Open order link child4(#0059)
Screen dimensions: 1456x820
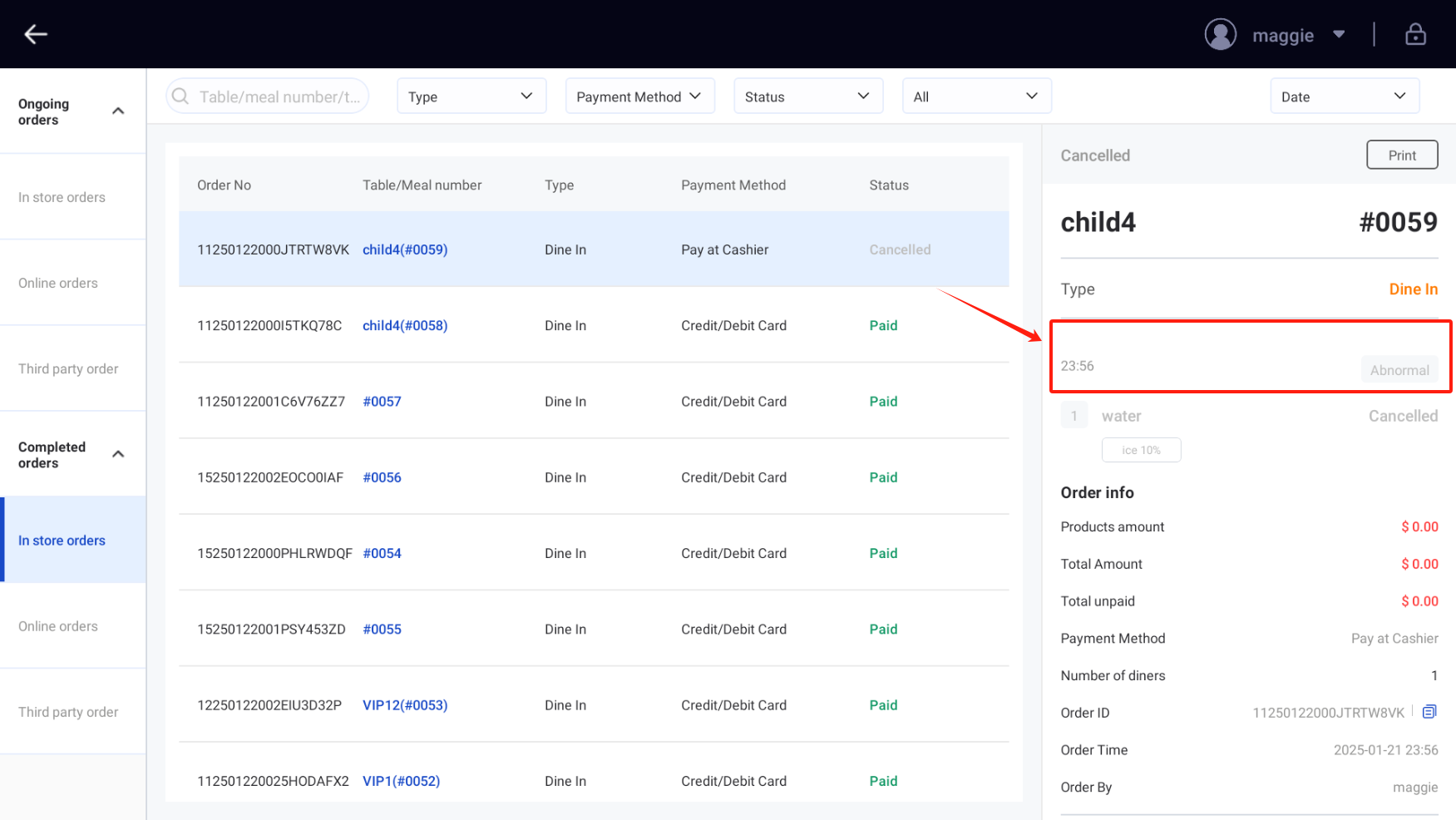pos(405,249)
